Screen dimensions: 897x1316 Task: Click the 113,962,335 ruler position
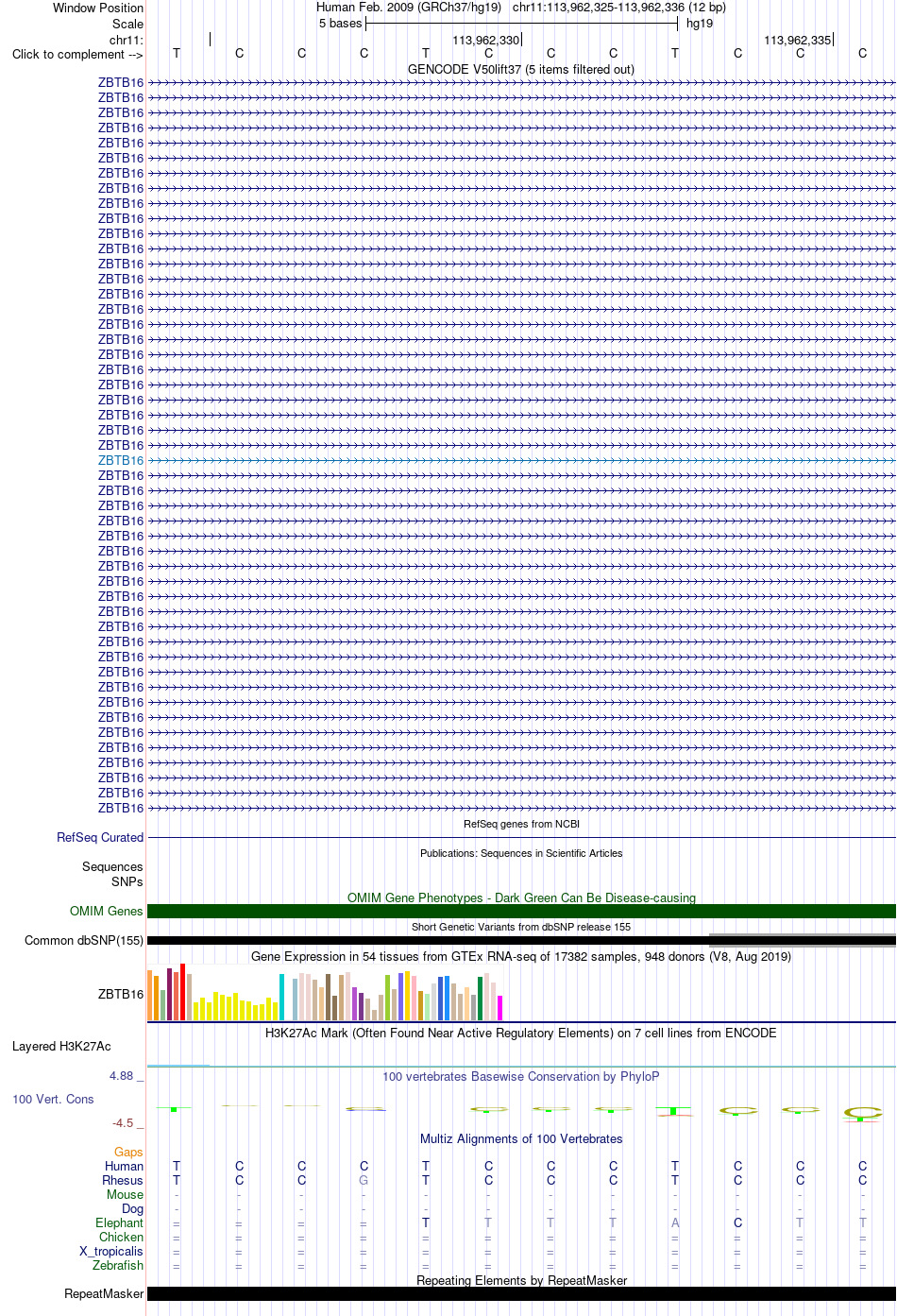(798, 40)
